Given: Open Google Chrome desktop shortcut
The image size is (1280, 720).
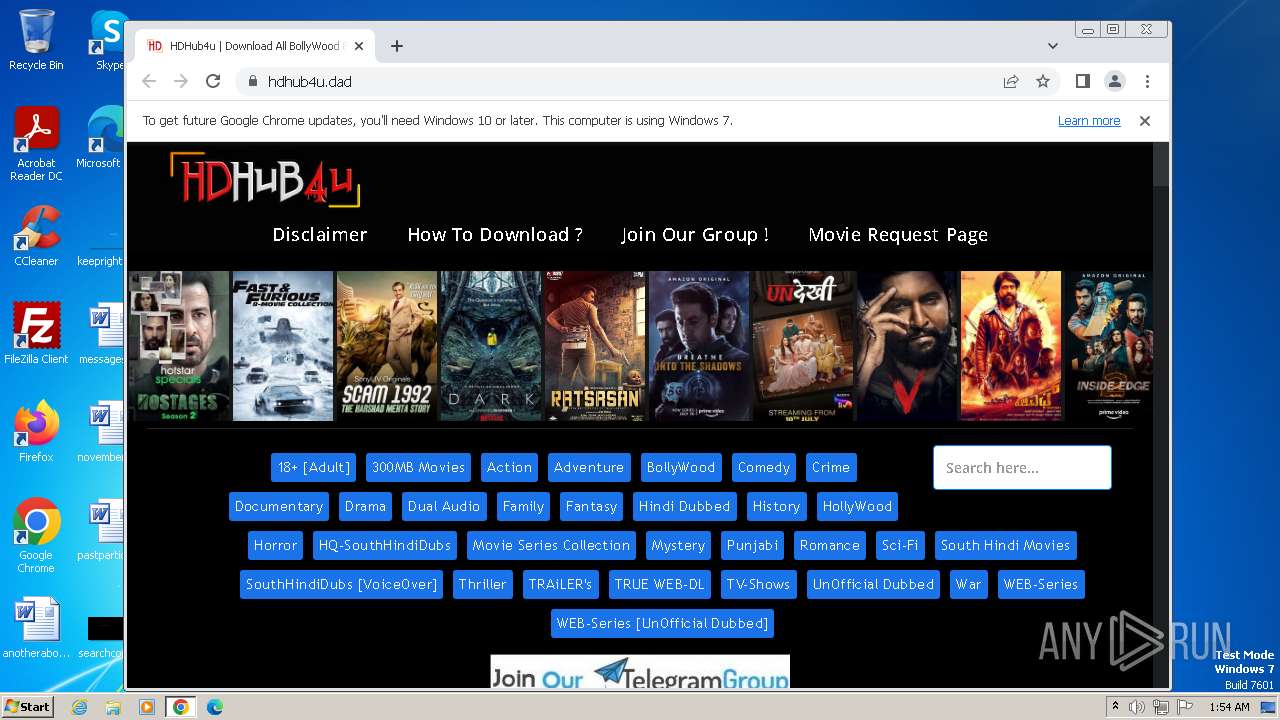Looking at the screenshot, I should (36, 535).
